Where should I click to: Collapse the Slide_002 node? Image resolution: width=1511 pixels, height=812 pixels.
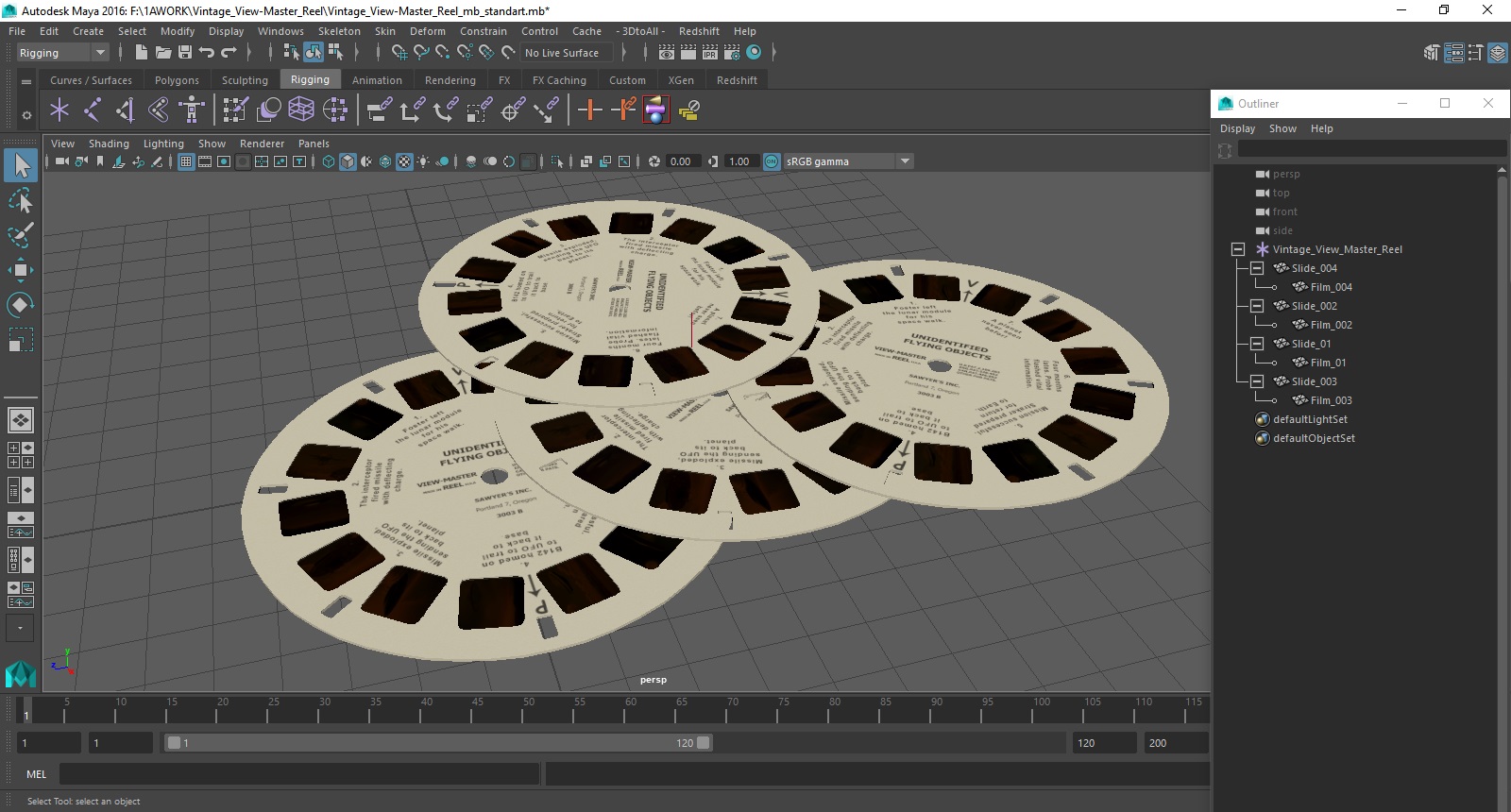click(1257, 306)
